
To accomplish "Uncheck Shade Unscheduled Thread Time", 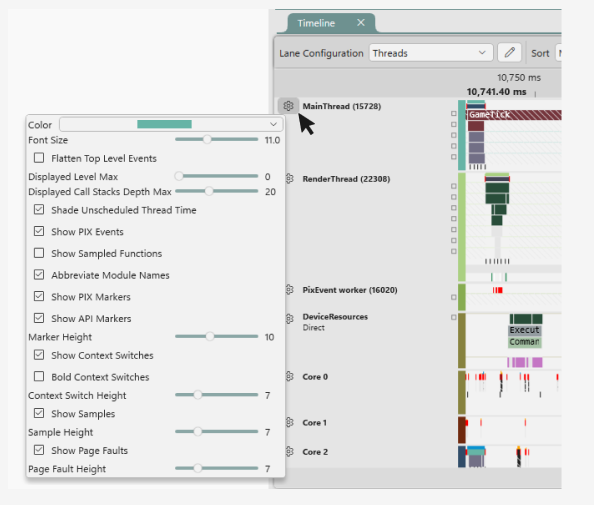I will point(39,210).
